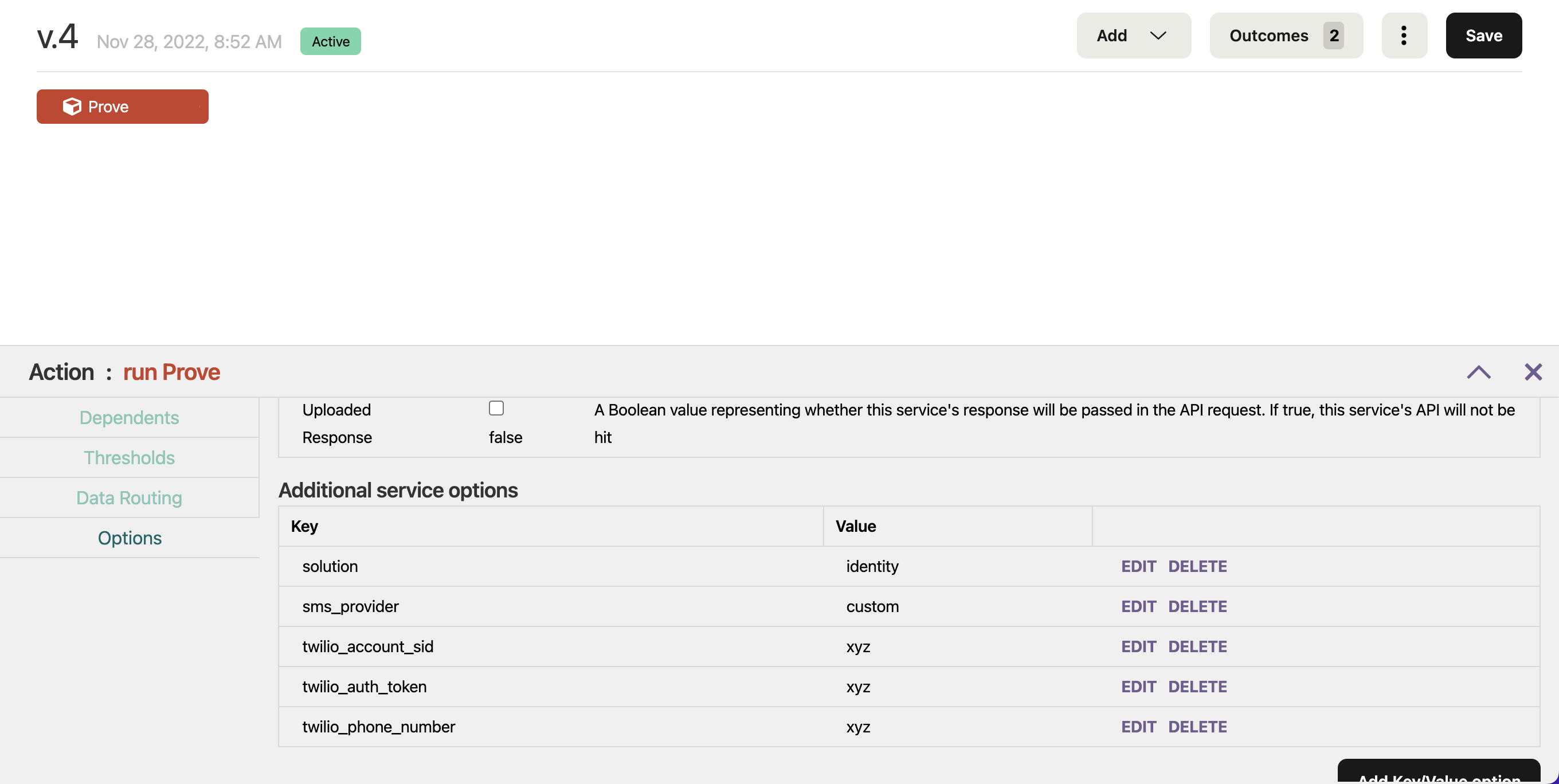Edit the twilio_phone_number option
This screenshot has width=1559, height=784.
pos(1138,727)
